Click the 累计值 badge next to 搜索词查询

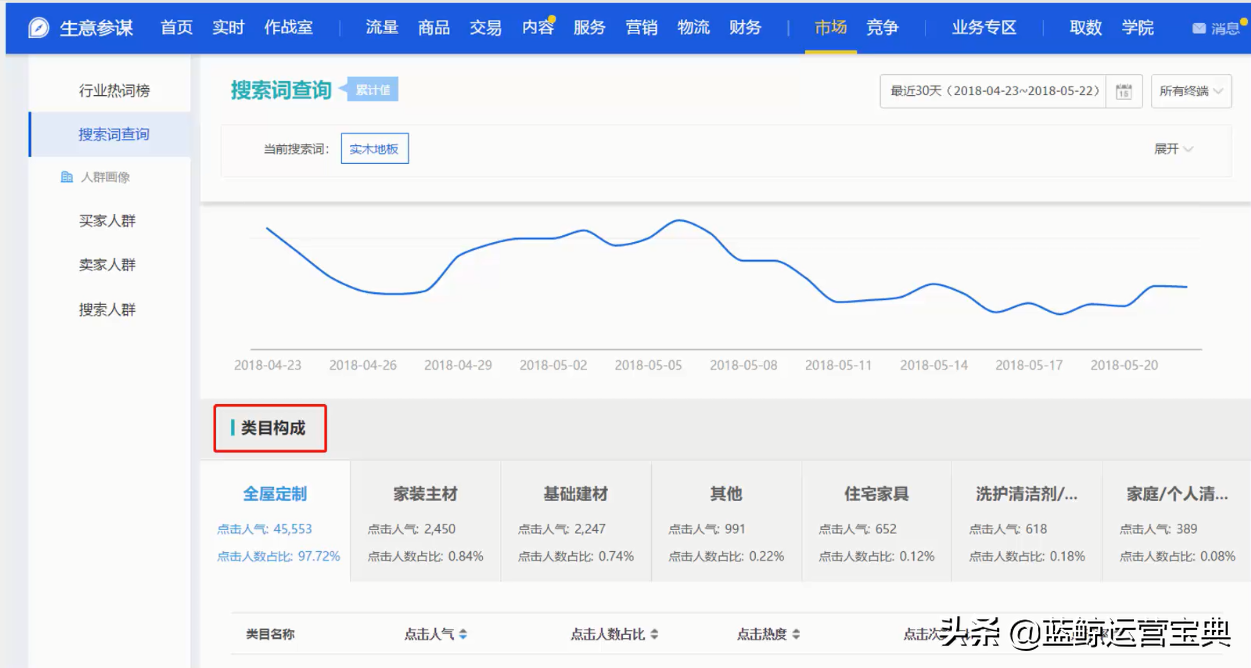click(374, 89)
